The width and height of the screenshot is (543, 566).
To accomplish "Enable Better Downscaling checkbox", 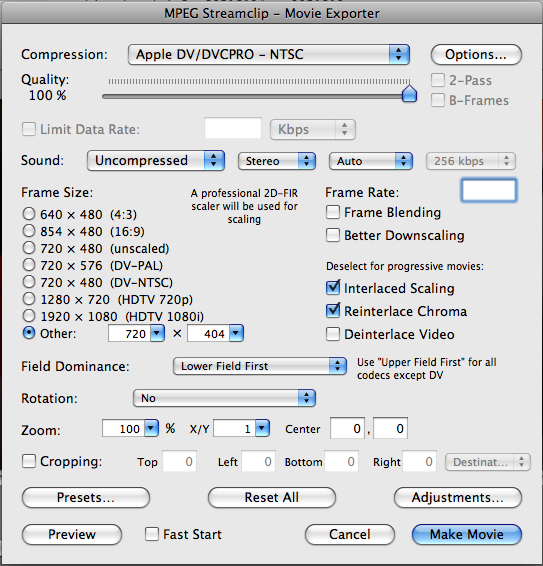I will (x=333, y=235).
